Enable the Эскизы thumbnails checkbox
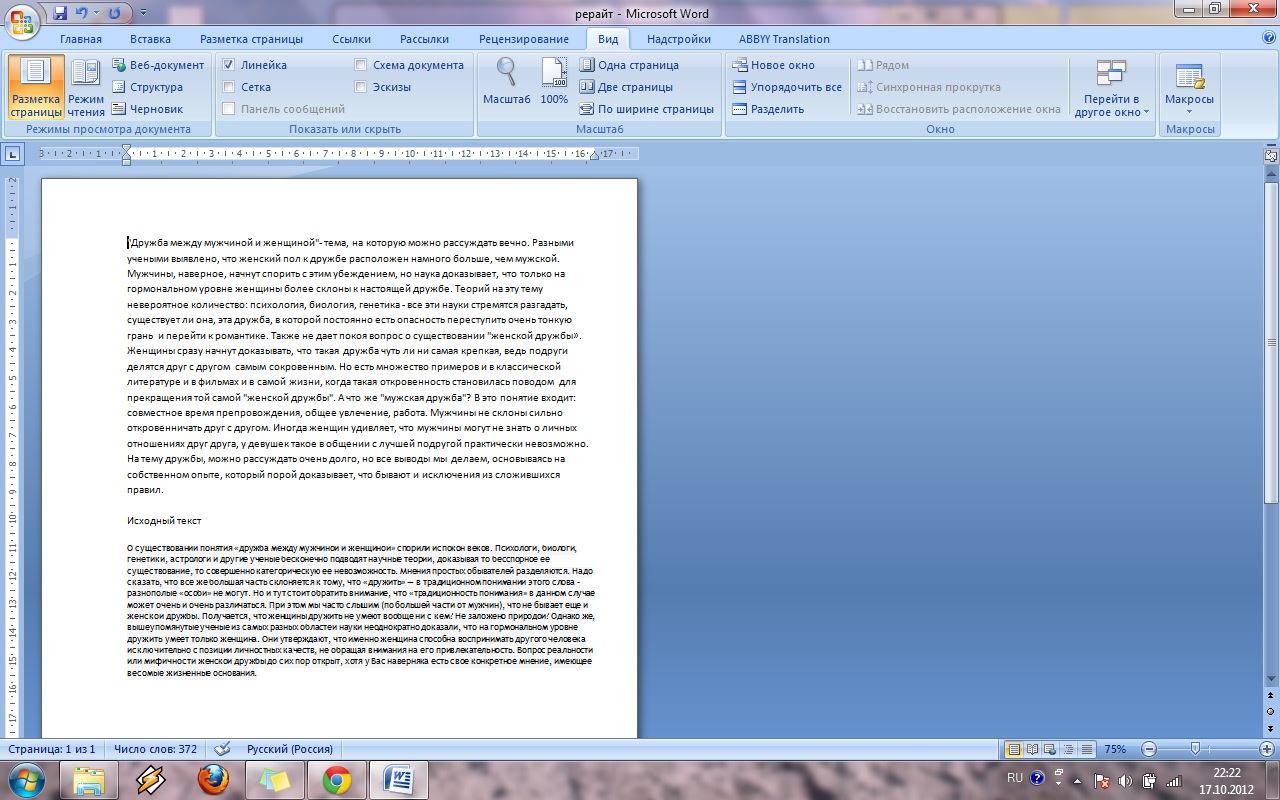Image resolution: width=1280 pixels, height=800 pixels. pos(361,87)
